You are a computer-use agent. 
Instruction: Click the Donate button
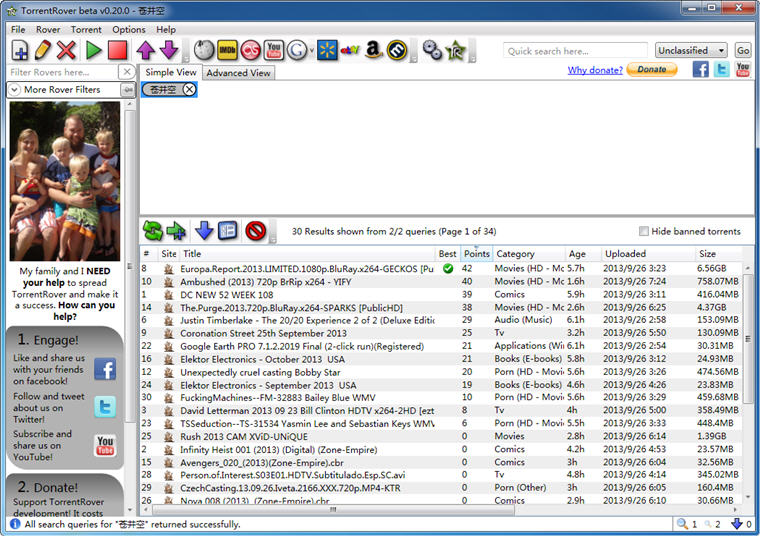652,69
